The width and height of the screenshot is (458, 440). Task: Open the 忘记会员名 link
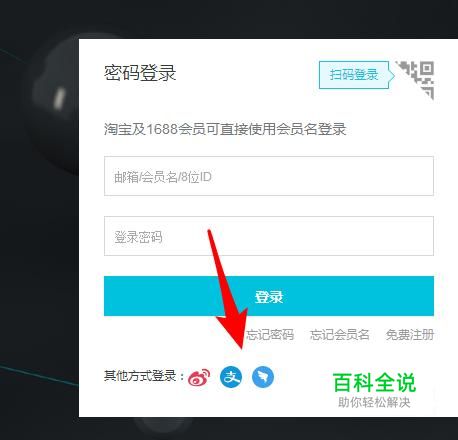(340, 335)
